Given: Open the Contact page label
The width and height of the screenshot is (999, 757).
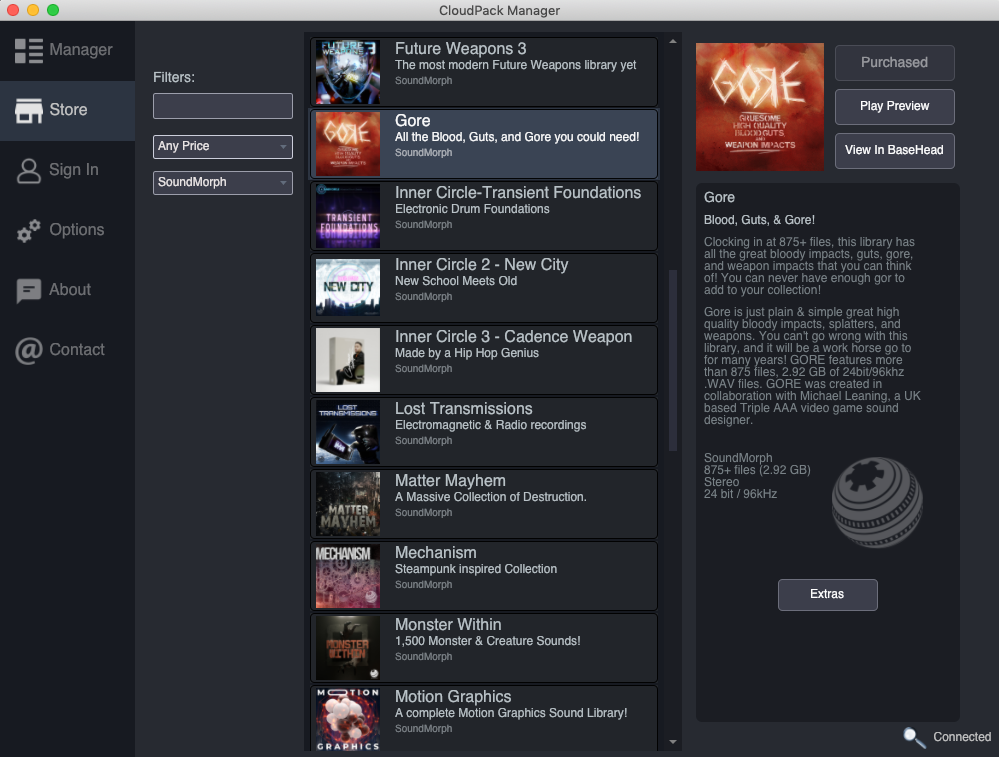Looking at the screenshot, I should coord(77,349).
